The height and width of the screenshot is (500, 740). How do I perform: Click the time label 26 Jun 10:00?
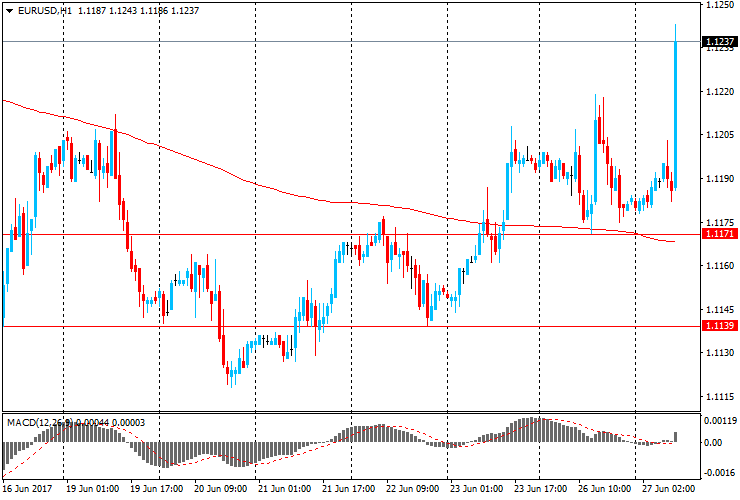(605, 488)
